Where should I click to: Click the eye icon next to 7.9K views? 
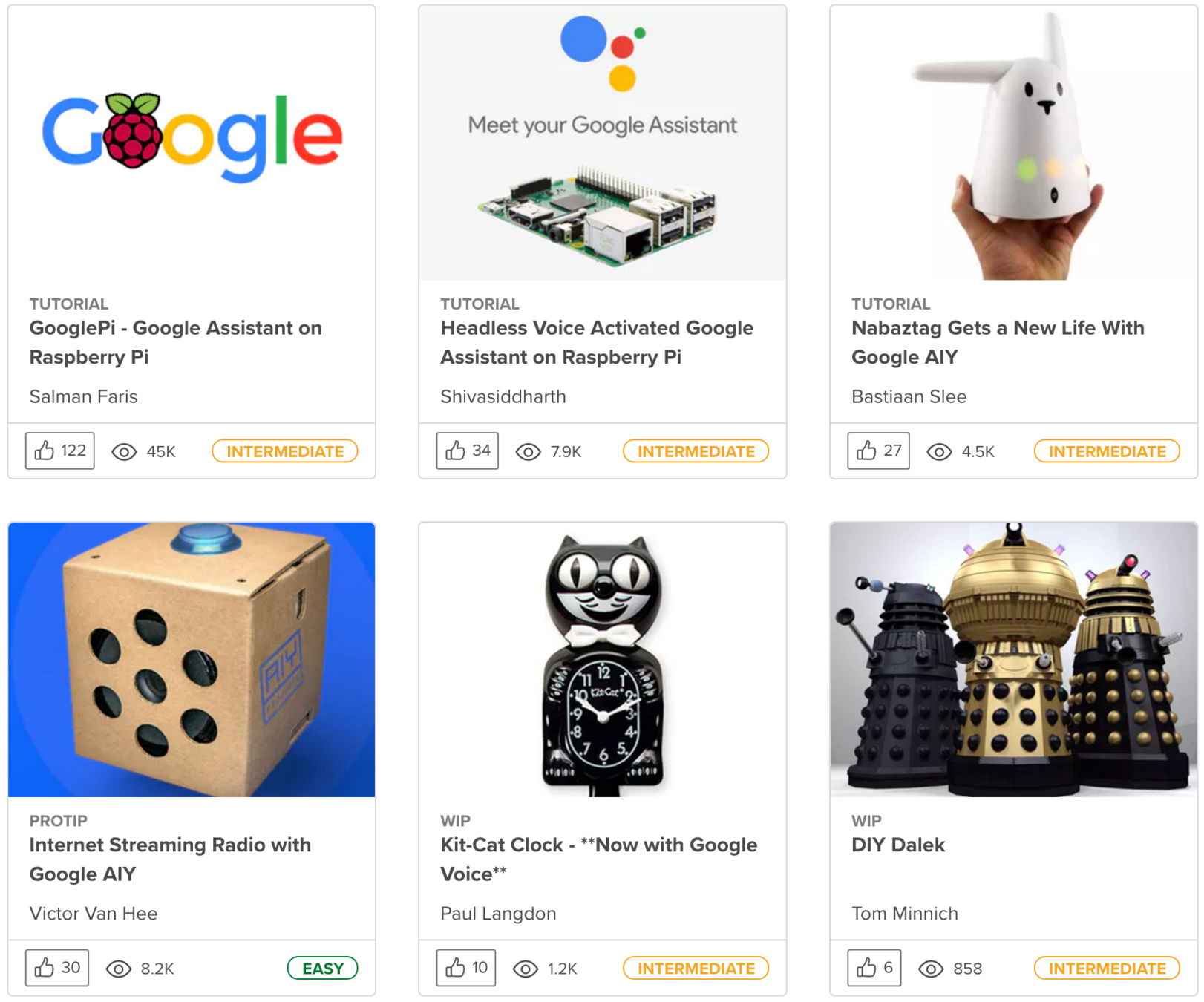(x=528, y=452)
